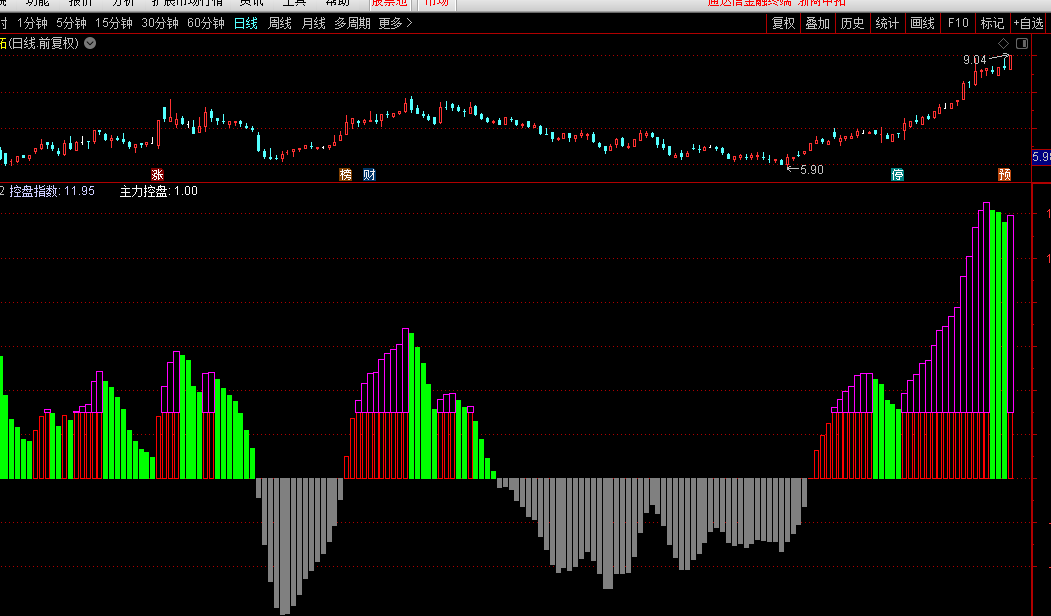Click the 叠加 overlay button
Image resolution: width=1051 pixels, height=616 pixels.
point(817,23)
